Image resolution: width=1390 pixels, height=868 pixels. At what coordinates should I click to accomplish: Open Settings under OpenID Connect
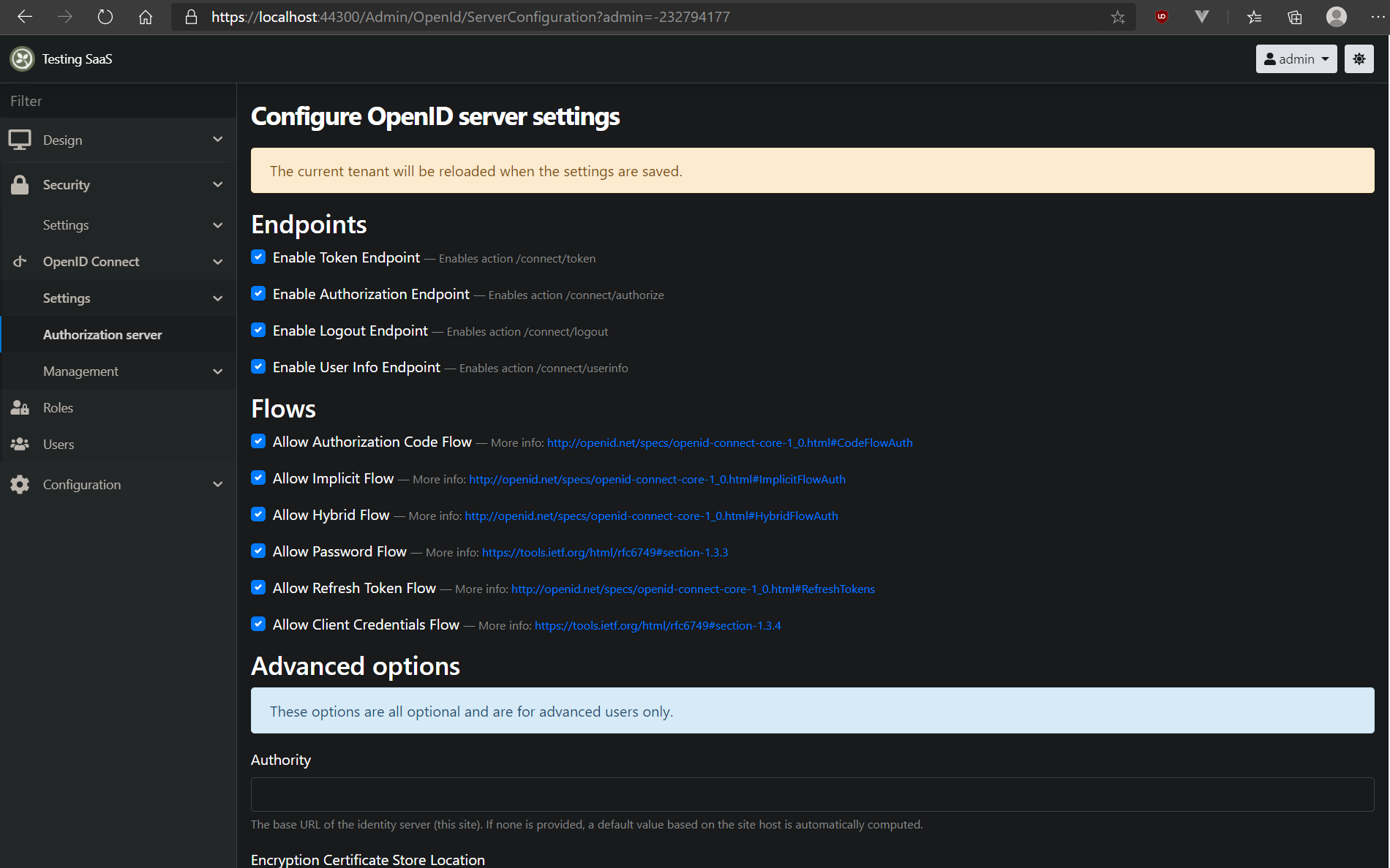(67, 298)
